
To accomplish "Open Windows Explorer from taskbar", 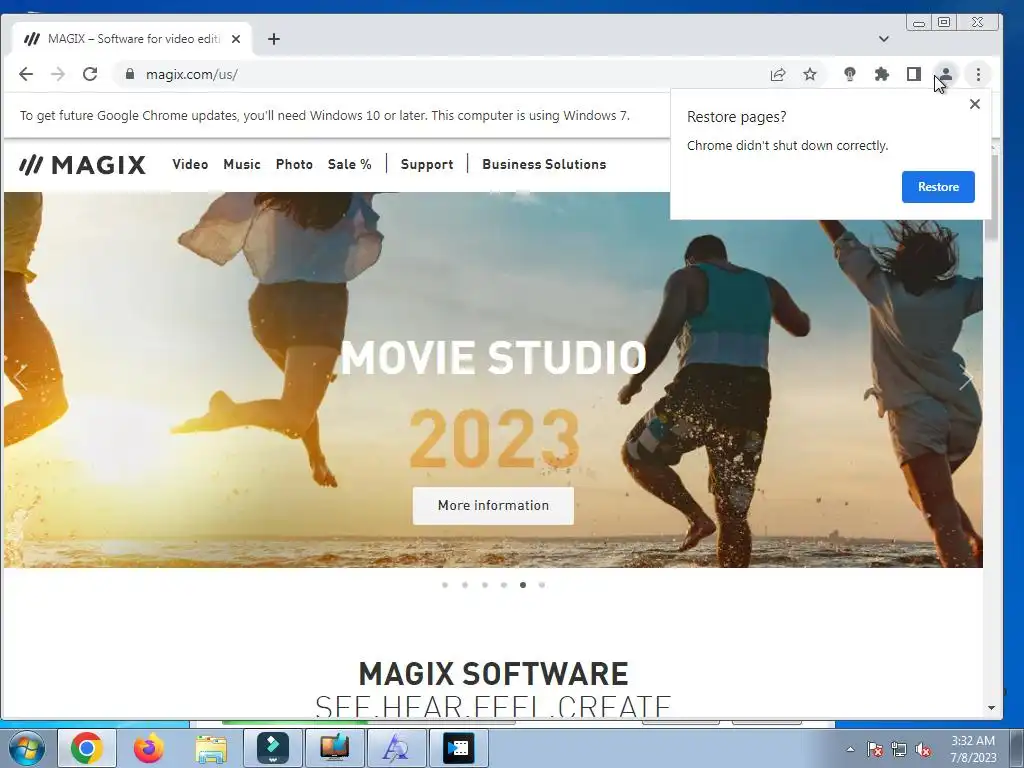I will [x=211, y=748].
